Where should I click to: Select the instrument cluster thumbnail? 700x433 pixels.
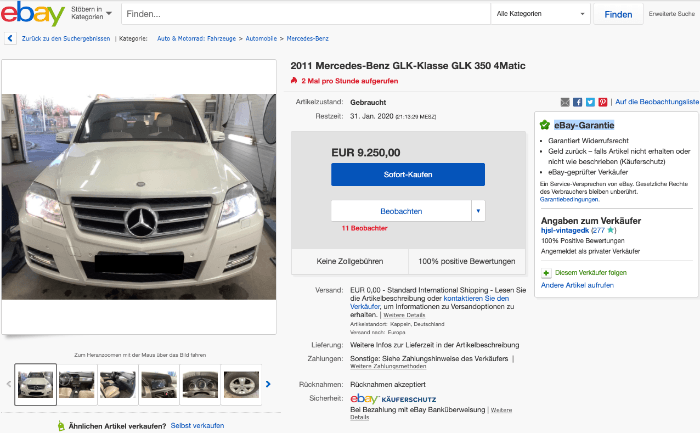point(200,384)
